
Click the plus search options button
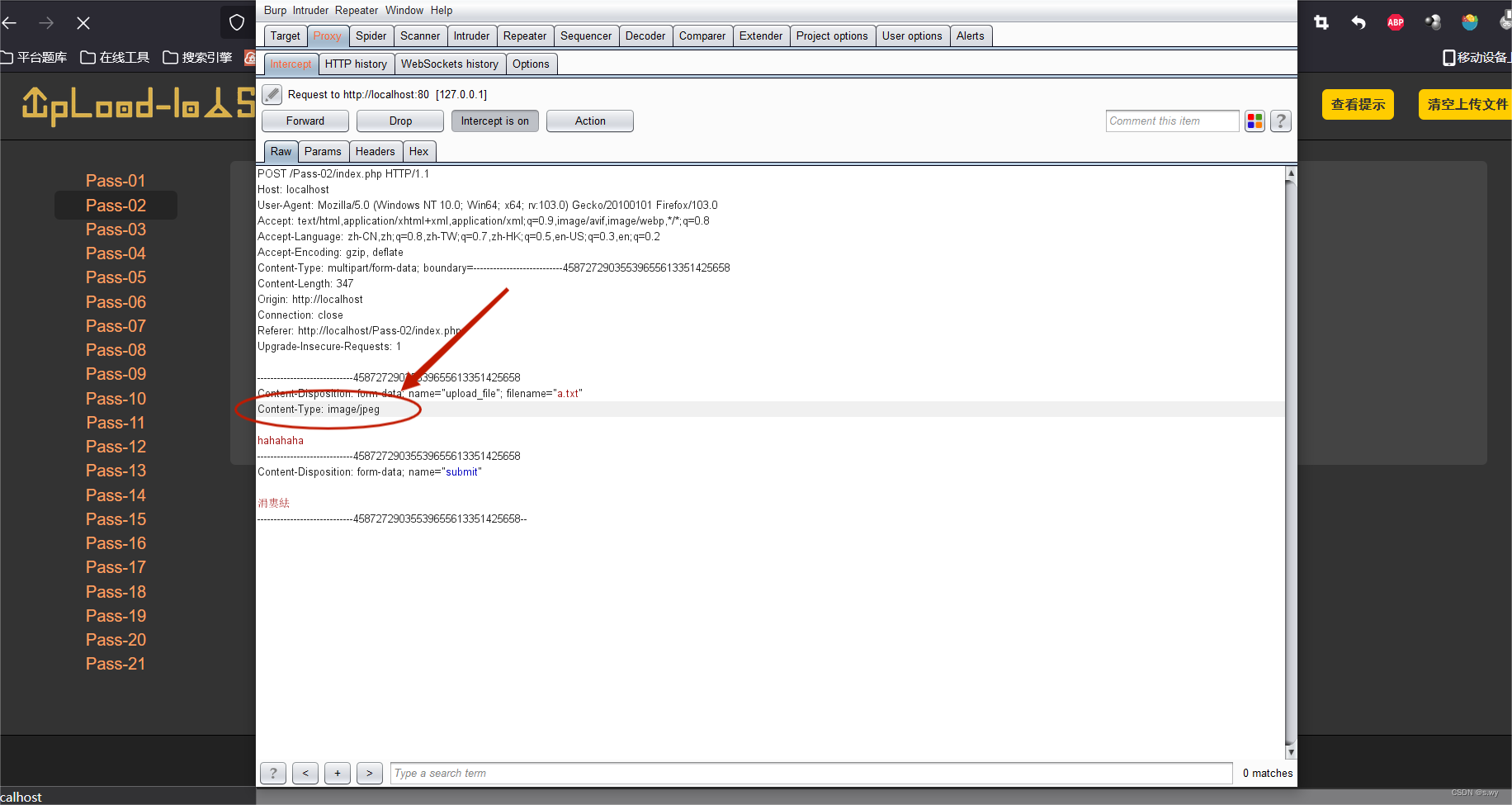(338, 773)
